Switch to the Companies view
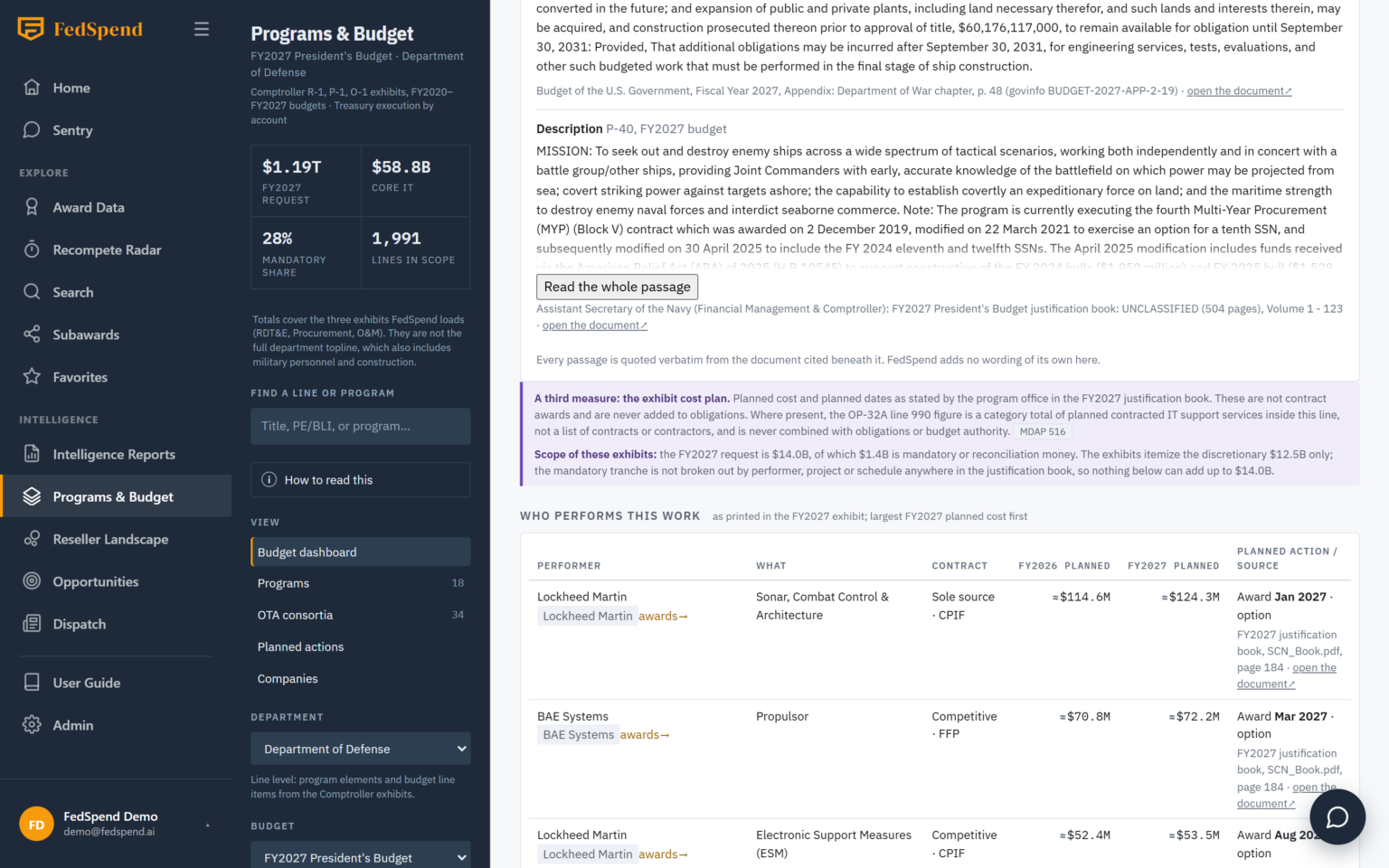The image size is (1389, 868). coord(361,679)
